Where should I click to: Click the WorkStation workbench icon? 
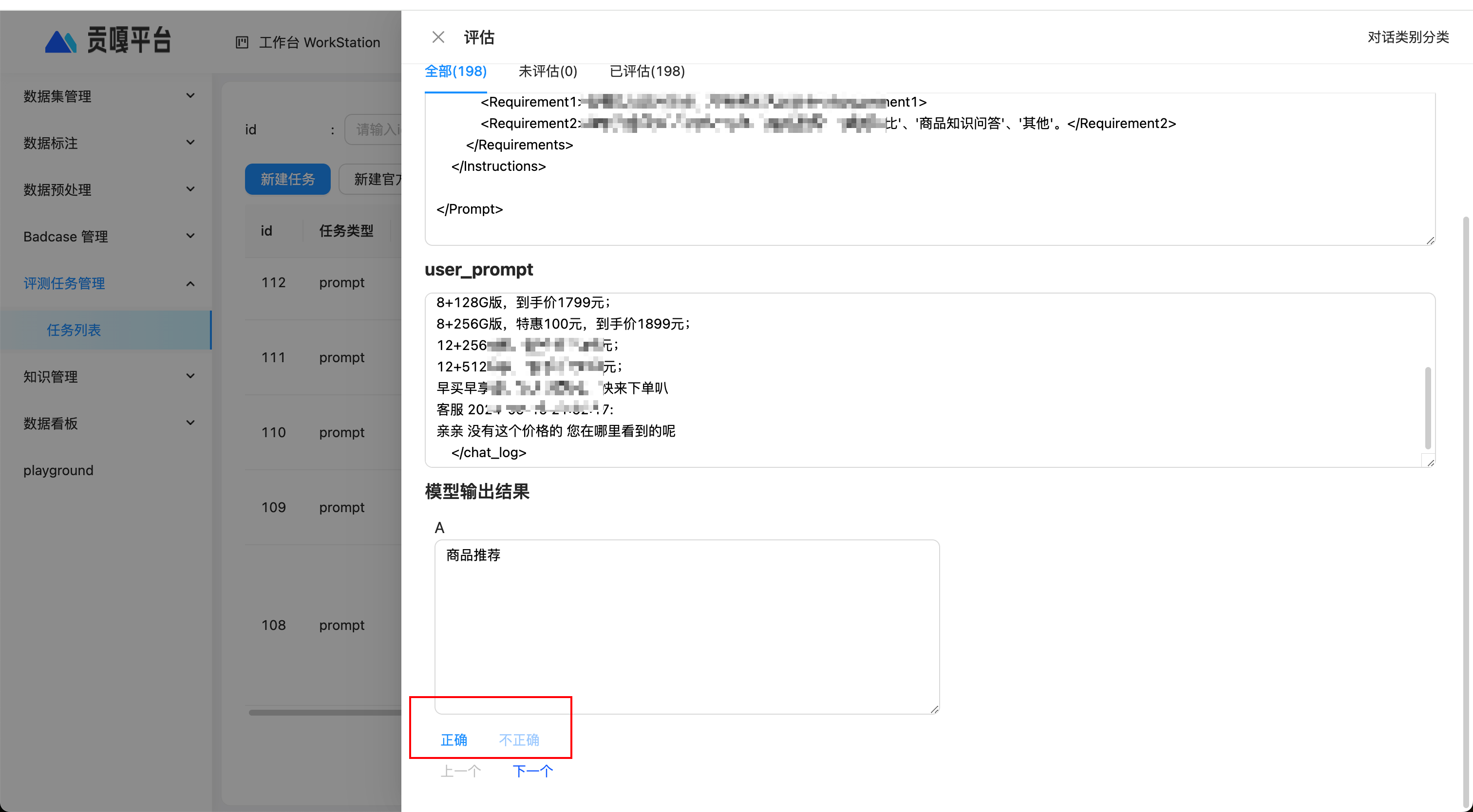point(242,42)
